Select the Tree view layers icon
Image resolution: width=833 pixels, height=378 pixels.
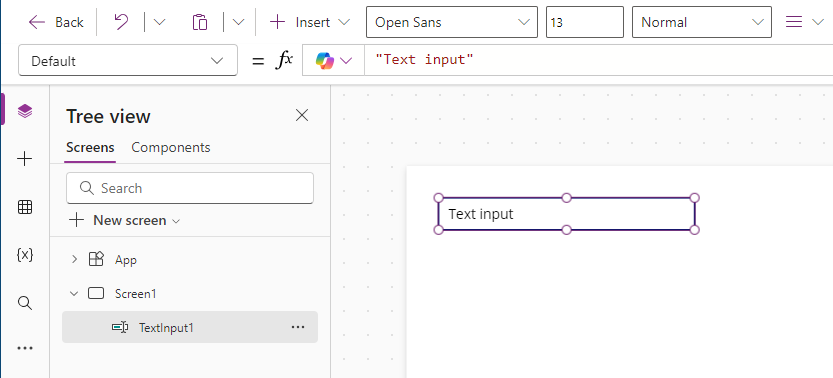click(25, 111)
